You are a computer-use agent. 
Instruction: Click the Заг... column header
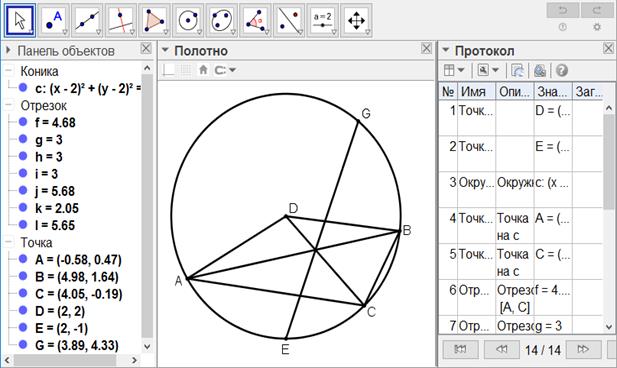tap(587, 91)
